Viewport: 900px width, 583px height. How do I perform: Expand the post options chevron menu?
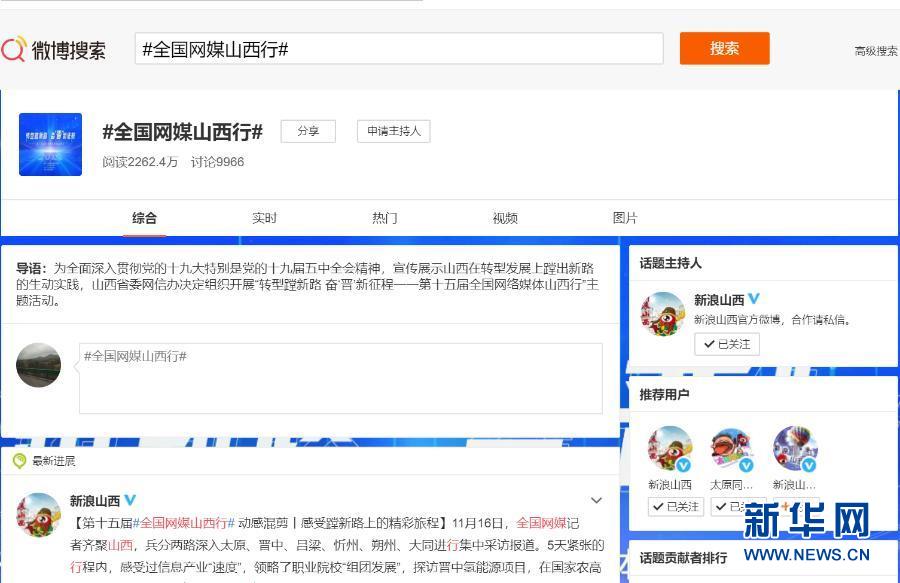click(597, 500)
